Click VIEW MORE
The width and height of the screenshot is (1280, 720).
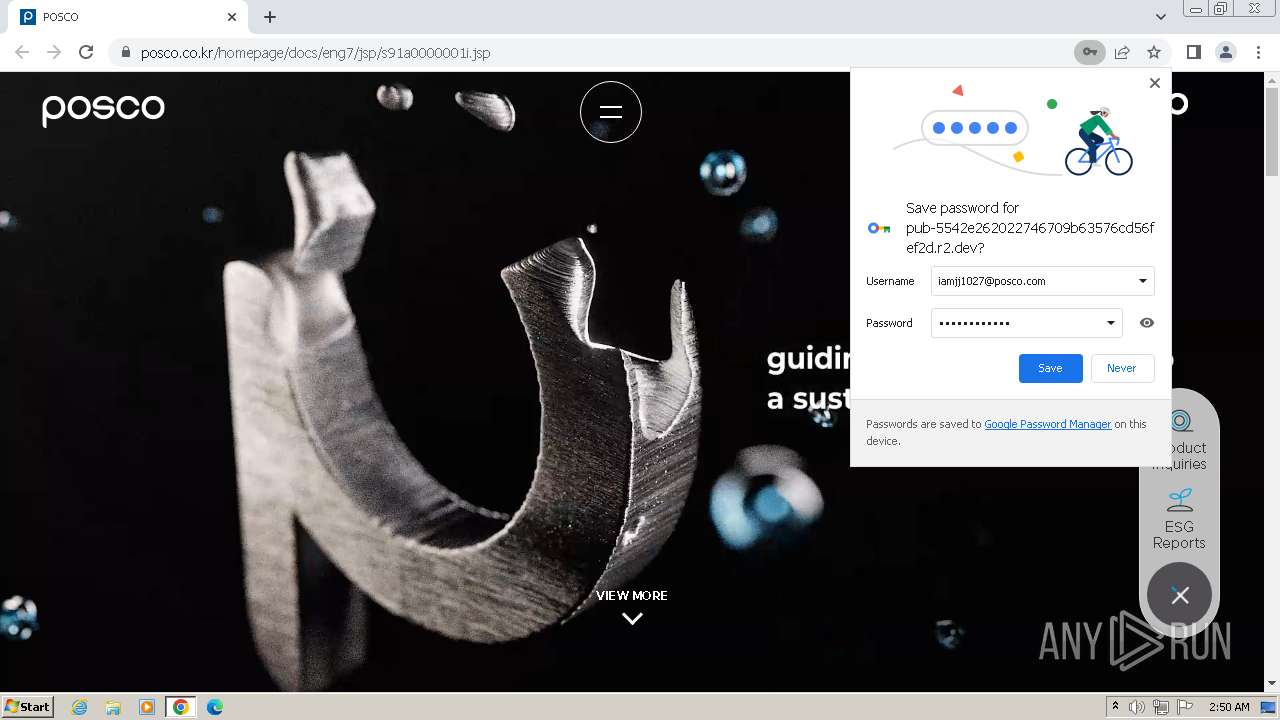(632, 595)
